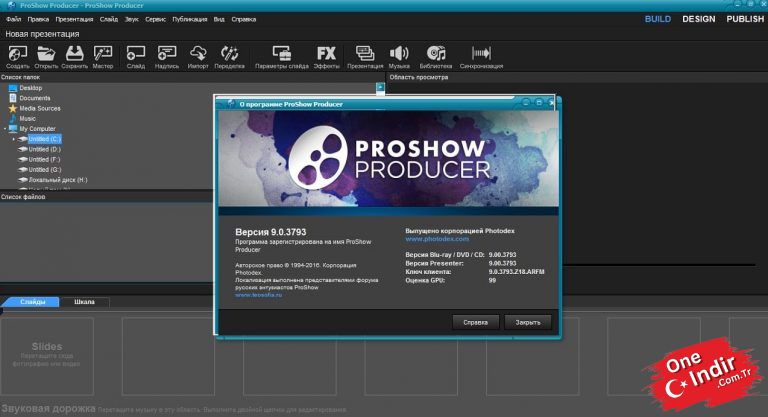Open the Презентация menu in menu bar
The image size is (768, 417).
(x=74, y=19)
